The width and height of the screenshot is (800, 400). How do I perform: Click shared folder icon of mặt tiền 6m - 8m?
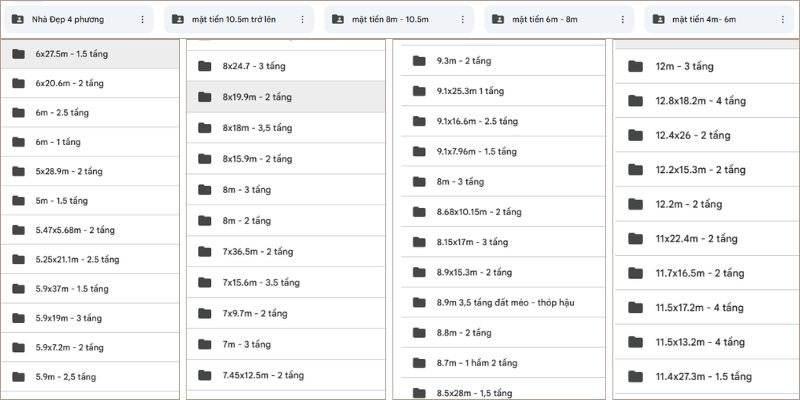497,19
